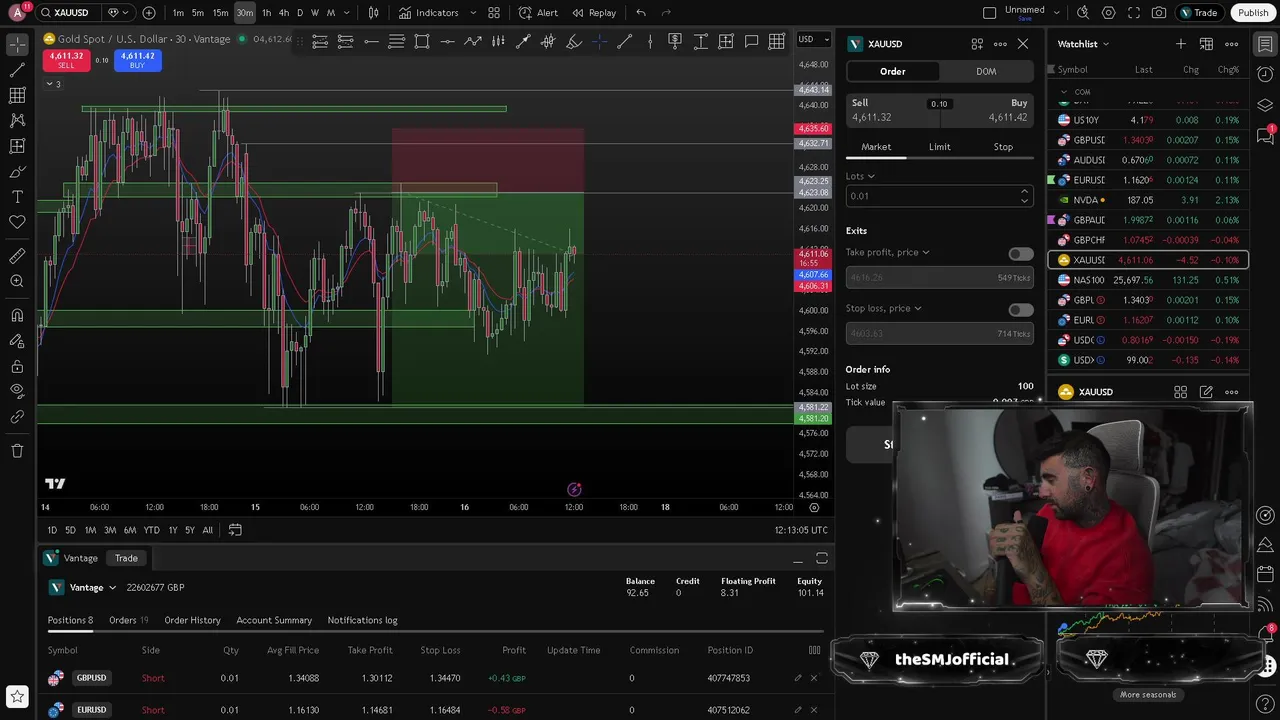1280x720 pixels.
Task: Enable the Take profit toggle
Action: [1021, 254]
